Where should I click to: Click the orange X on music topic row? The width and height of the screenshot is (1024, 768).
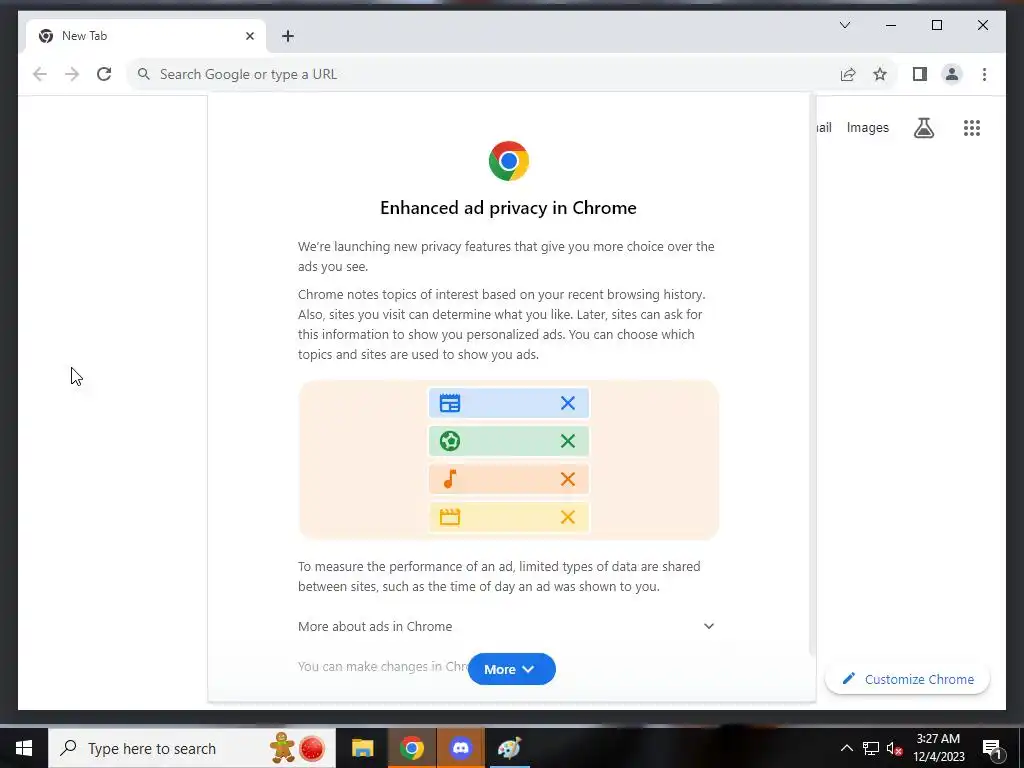pyautogui.click(x=568, y=479)
